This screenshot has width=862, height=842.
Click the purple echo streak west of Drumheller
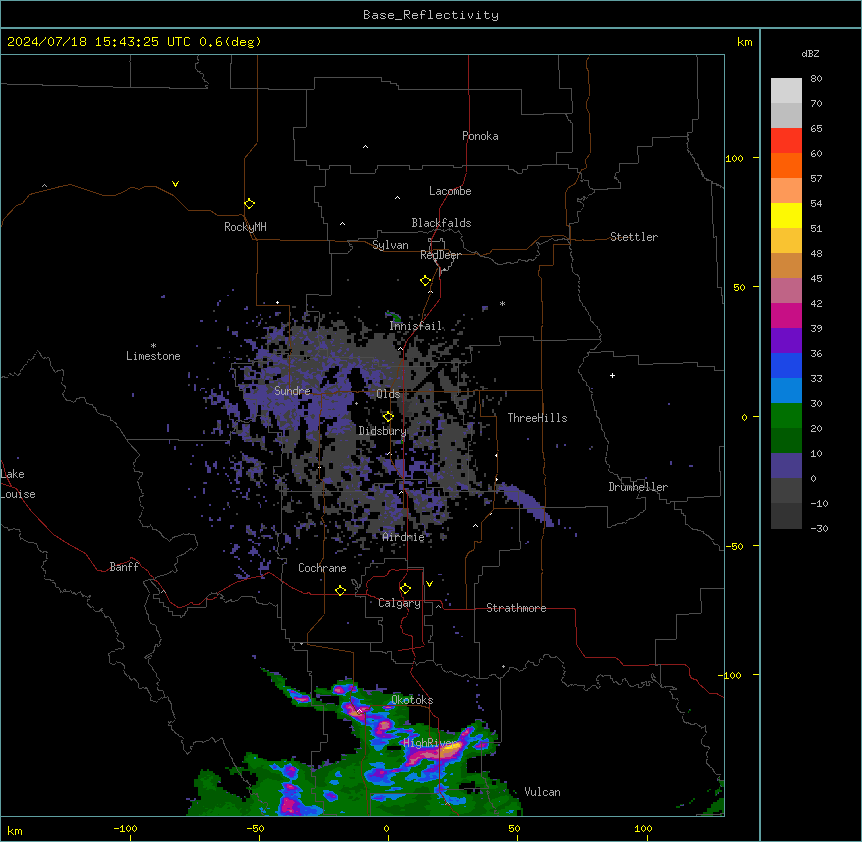526,503
